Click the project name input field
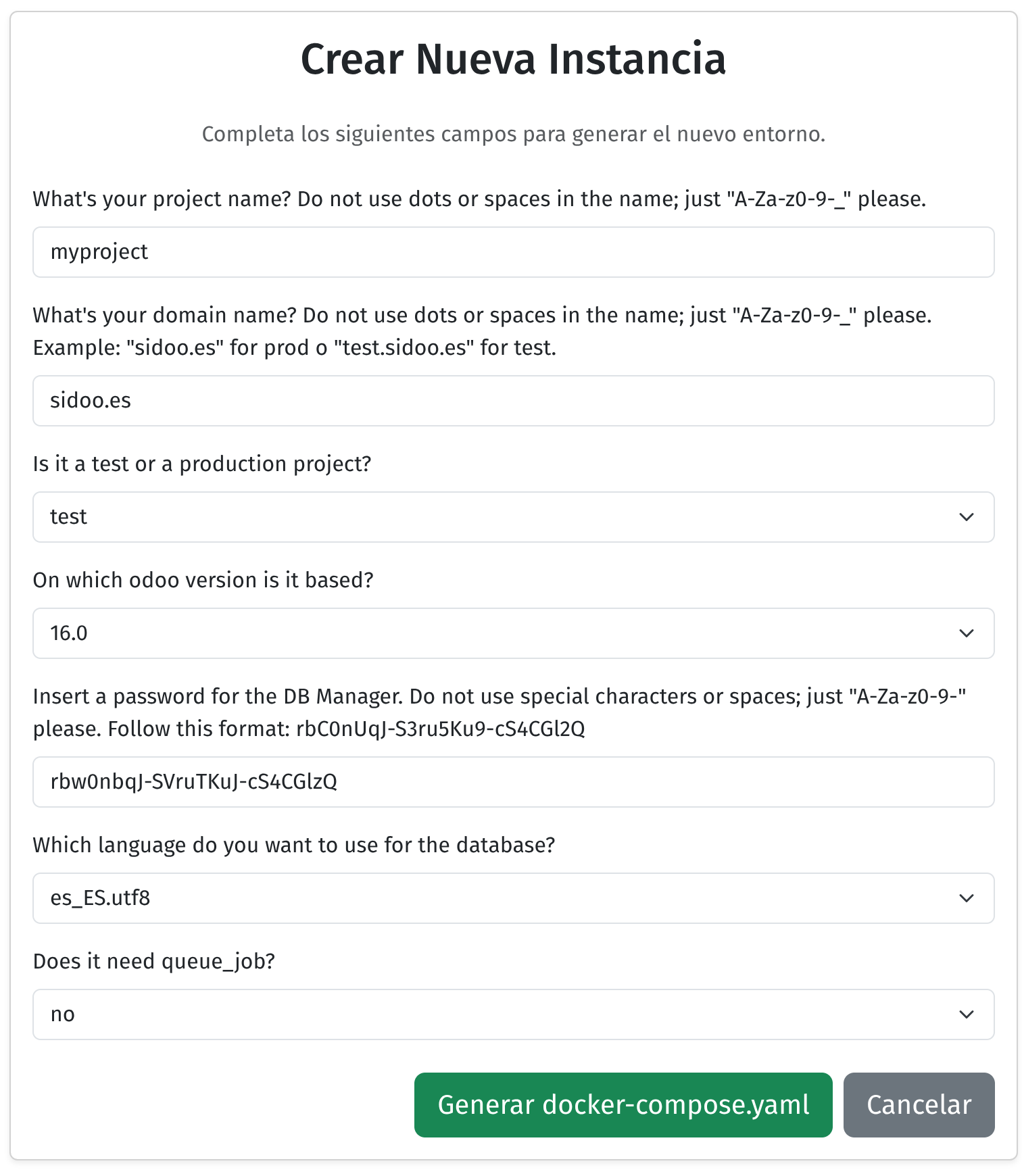 point(513,252)
